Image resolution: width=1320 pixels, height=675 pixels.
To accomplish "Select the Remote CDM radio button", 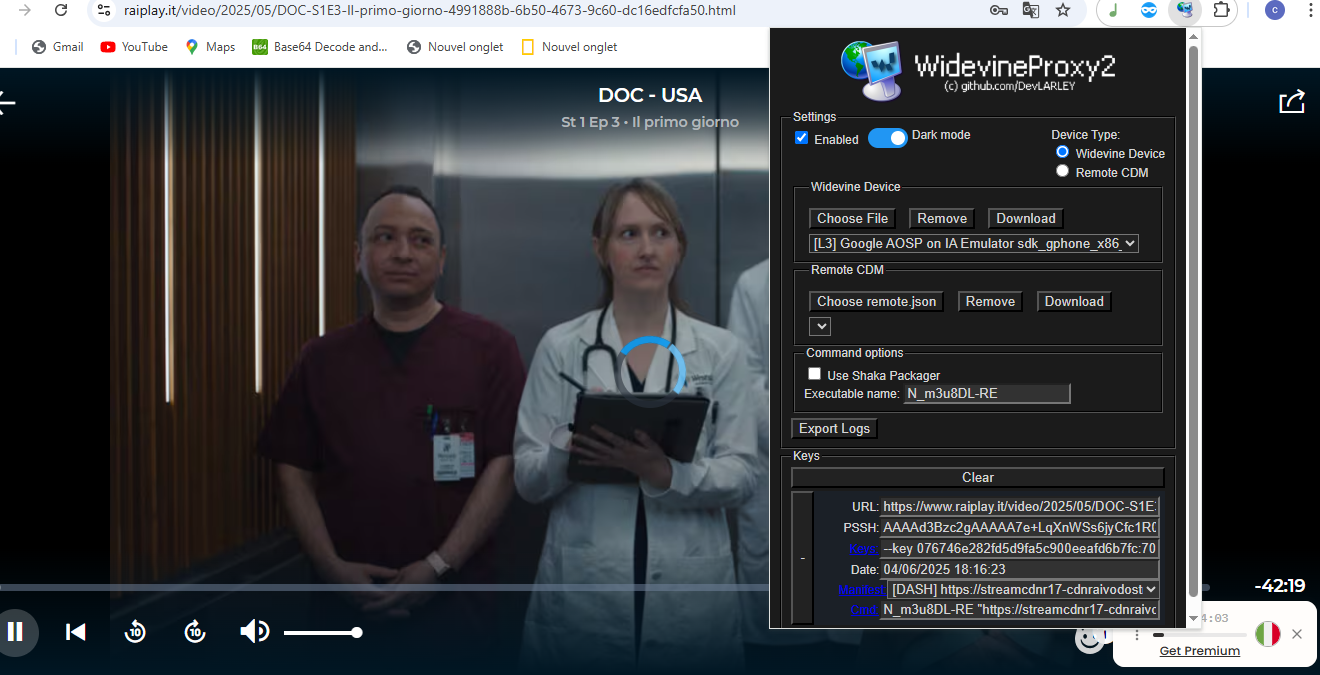I will pos(1063,171).
